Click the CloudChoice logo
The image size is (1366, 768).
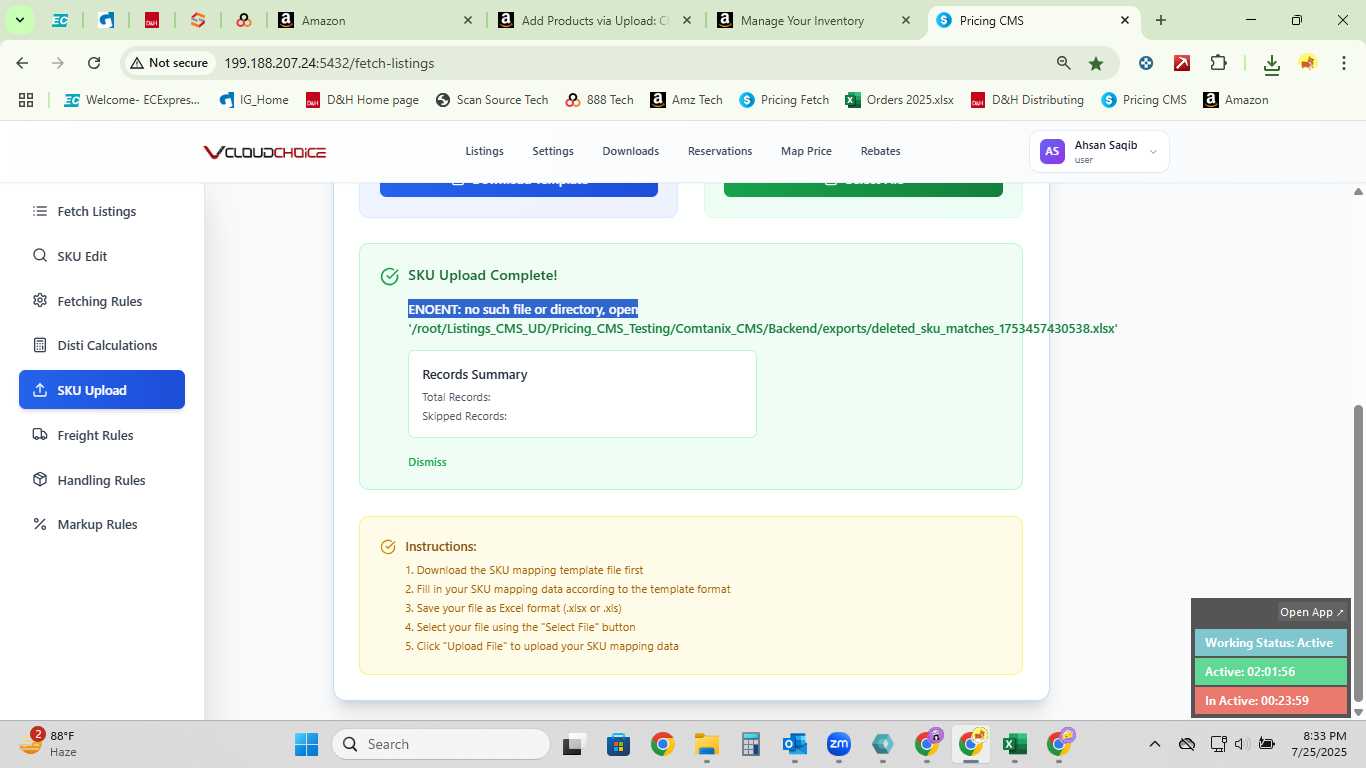tap(265, 152)
